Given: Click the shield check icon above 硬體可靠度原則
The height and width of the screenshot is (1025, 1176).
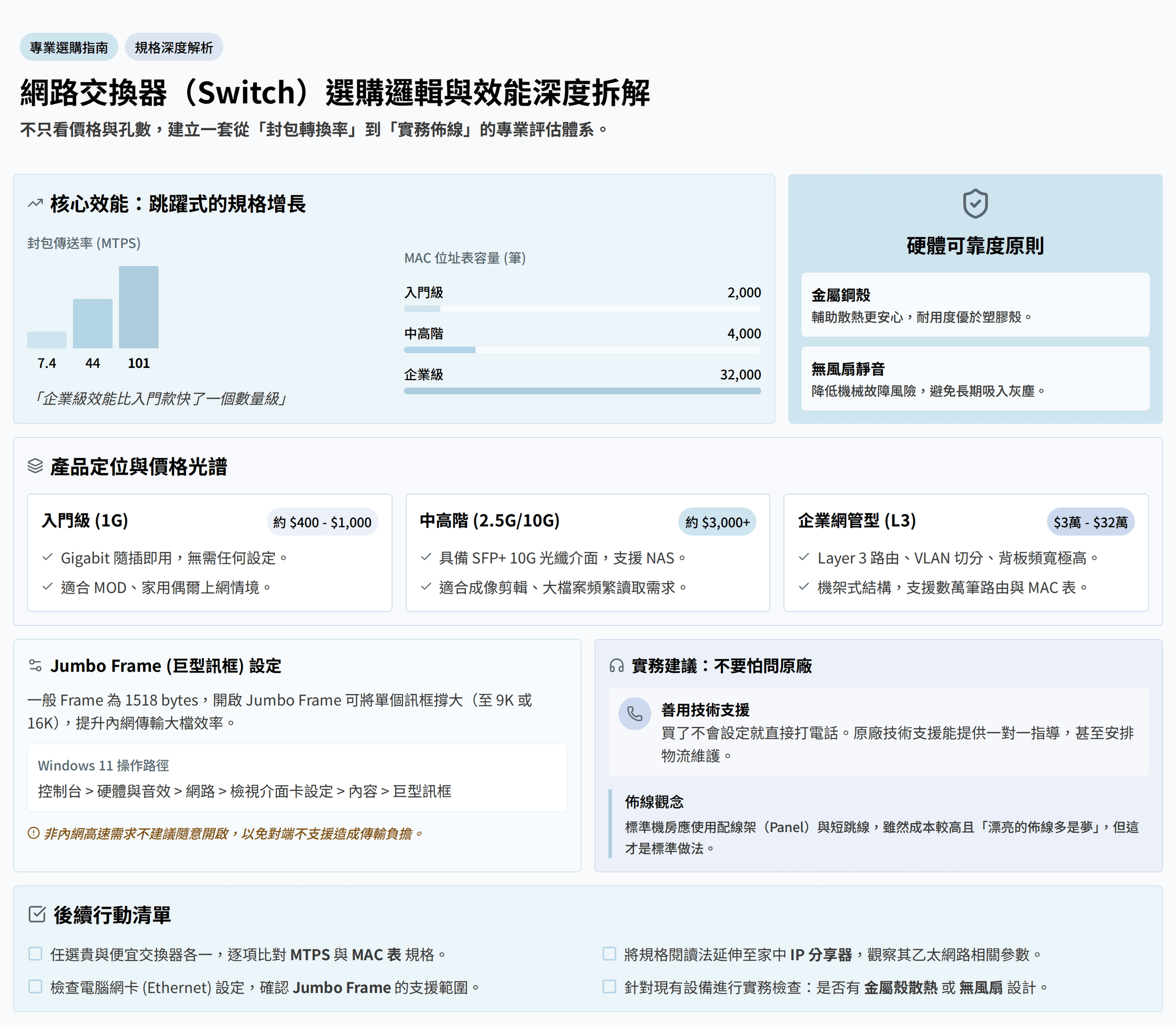Looking at the screenshot, I should click(975, 203).
